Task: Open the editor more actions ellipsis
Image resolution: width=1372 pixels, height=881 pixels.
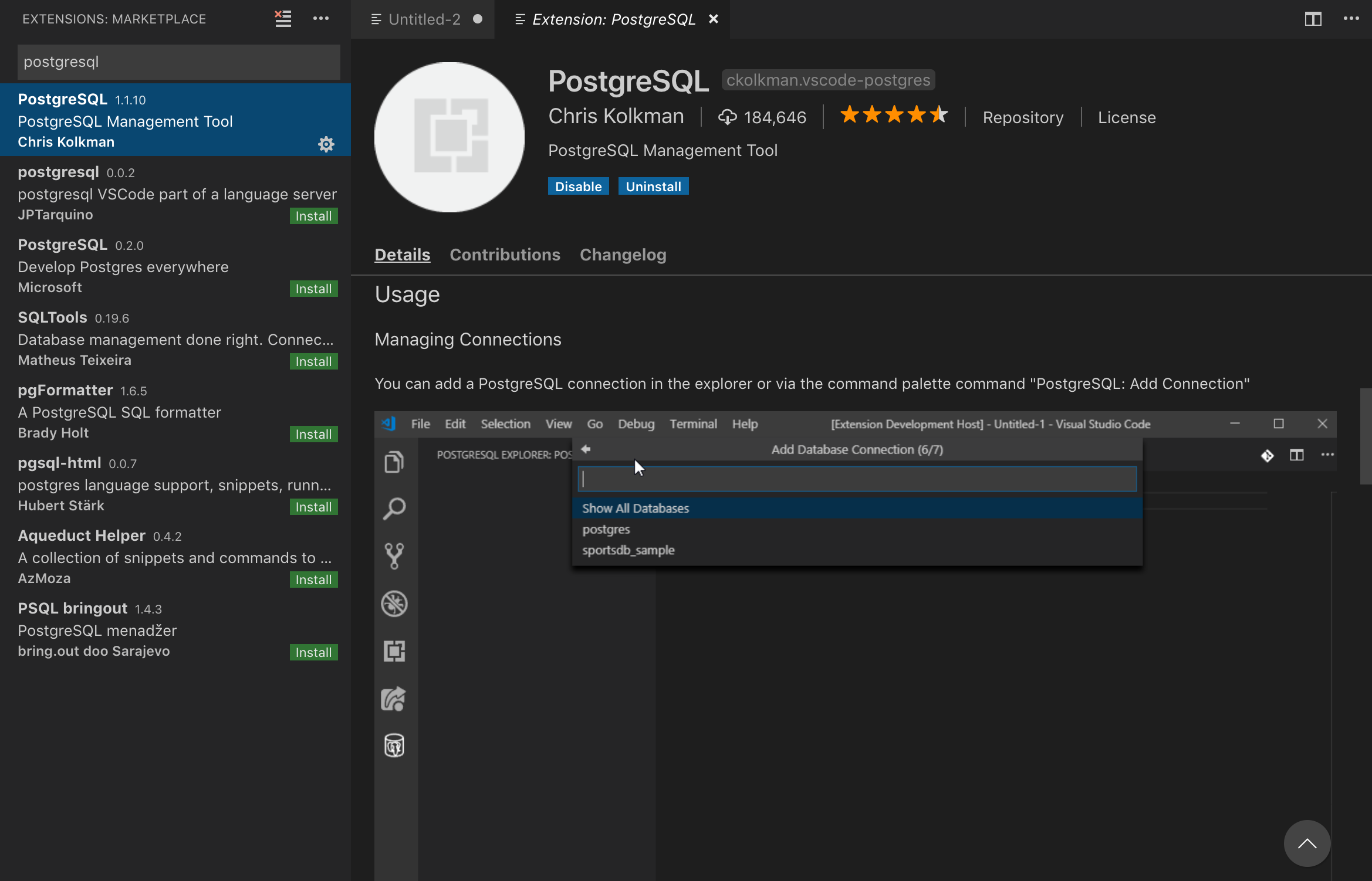Action: tap(1351, 19)
